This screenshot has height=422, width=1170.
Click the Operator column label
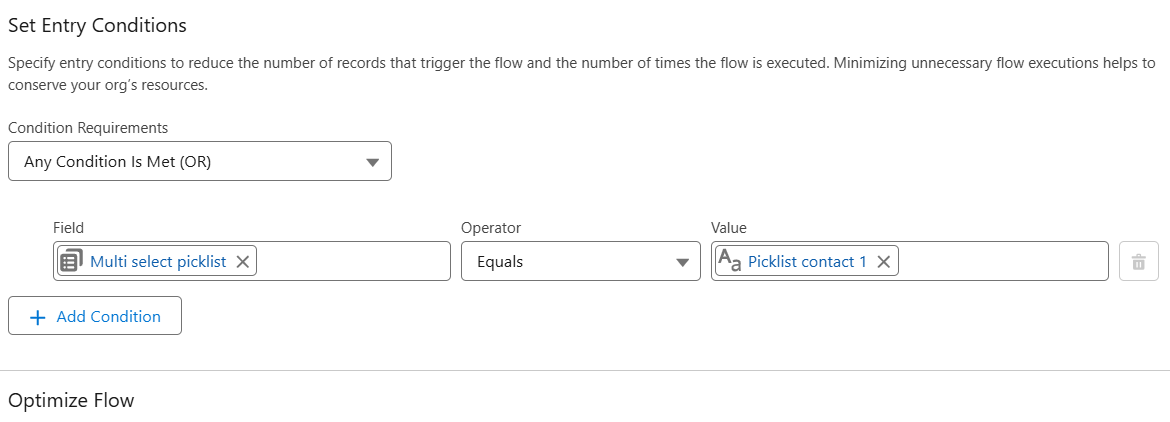click(x=490, y=228)
